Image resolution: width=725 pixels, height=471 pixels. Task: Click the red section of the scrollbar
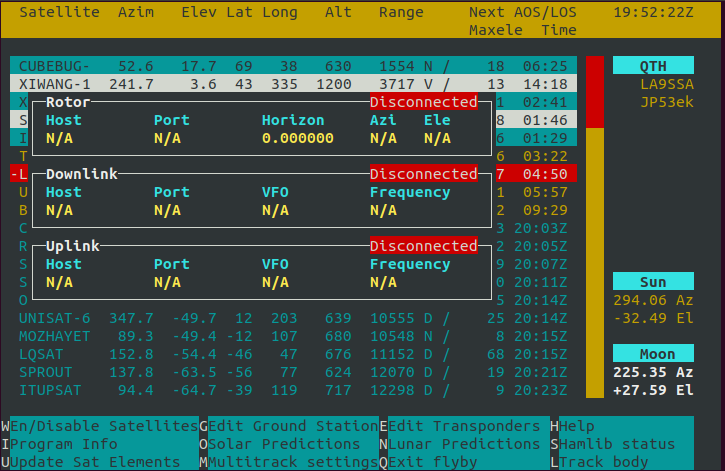pyautogui.click(x=594, y=92)
